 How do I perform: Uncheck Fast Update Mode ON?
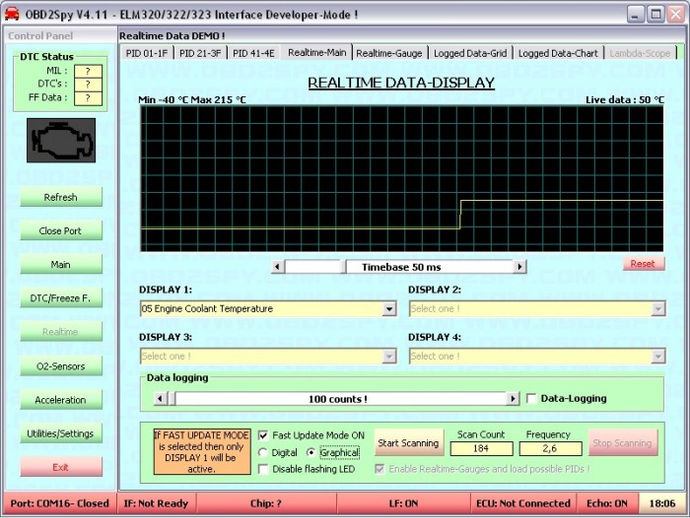263,436
